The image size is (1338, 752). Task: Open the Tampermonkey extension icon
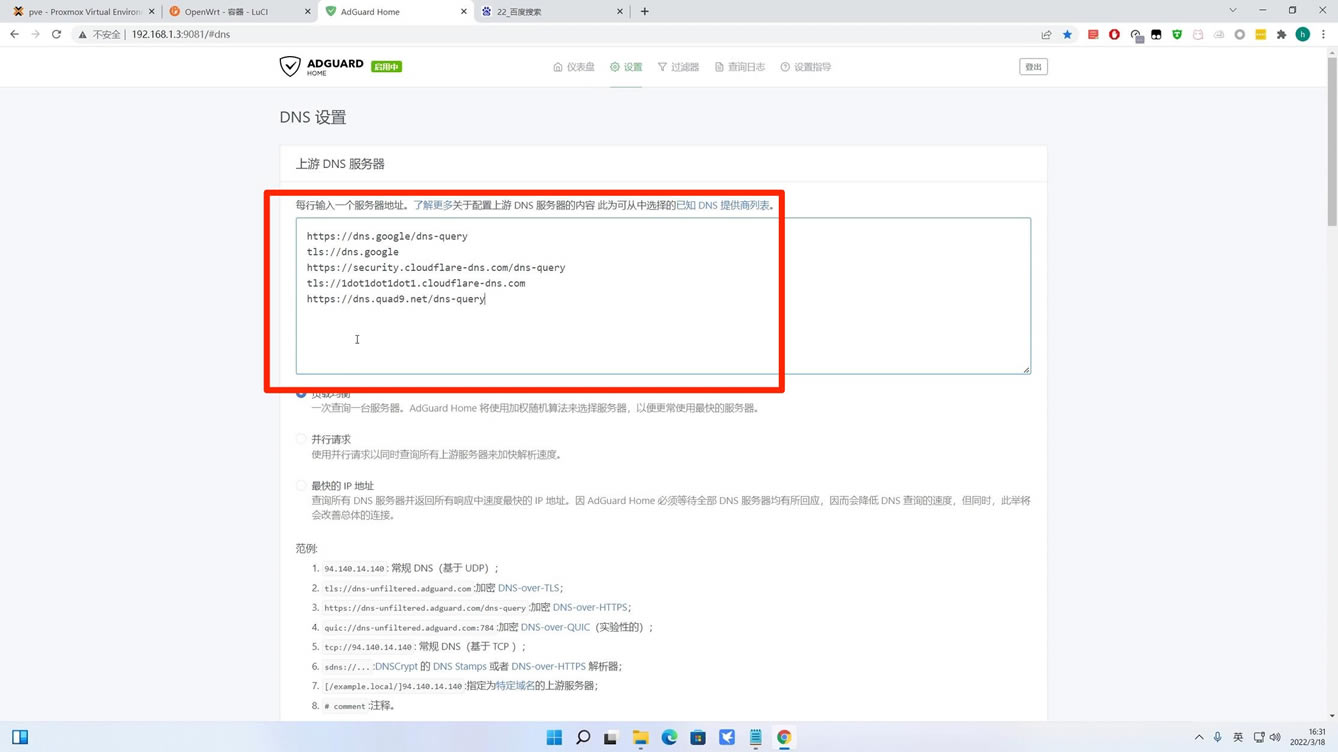tap(1156, 35)
